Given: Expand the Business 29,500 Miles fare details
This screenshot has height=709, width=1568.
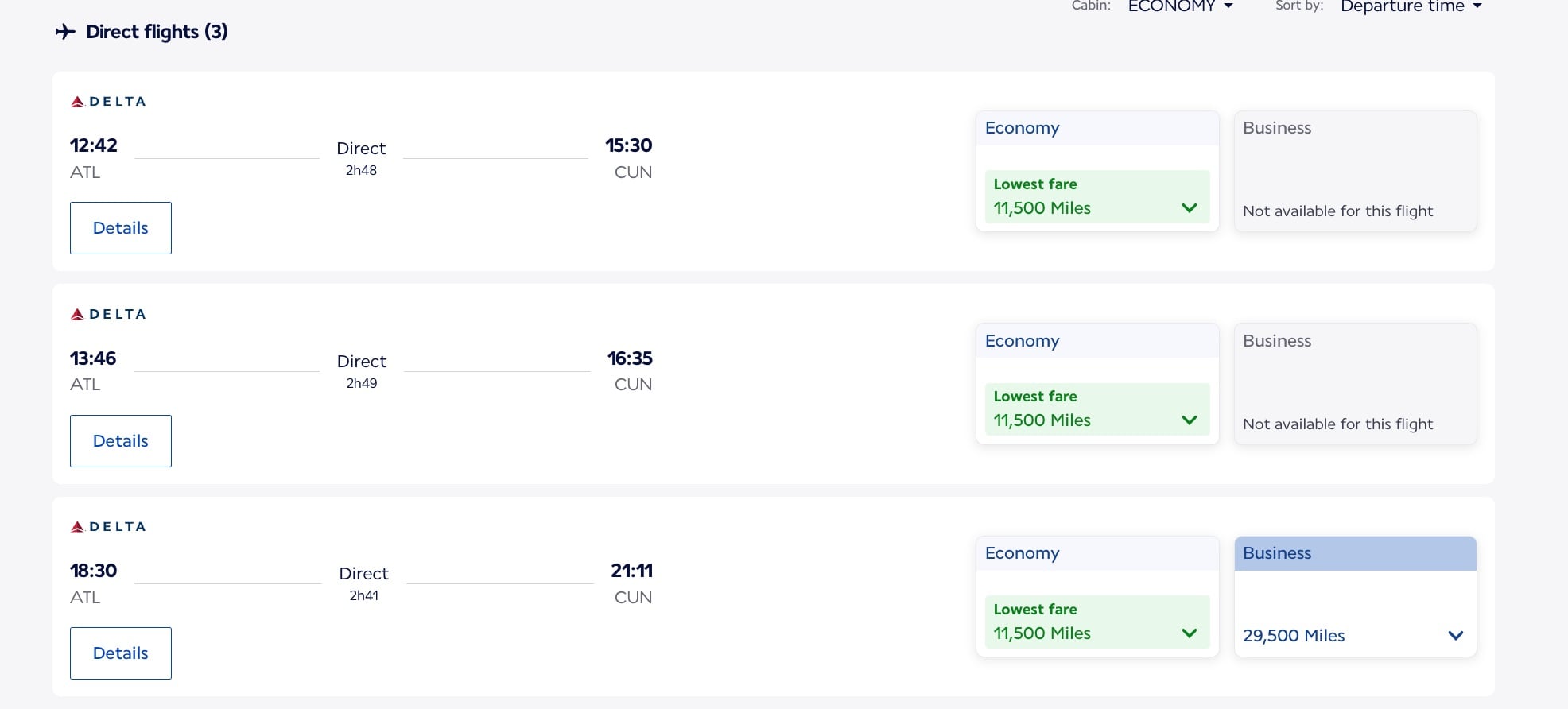Looking at the screenshot, I should tap(1456, 635).
